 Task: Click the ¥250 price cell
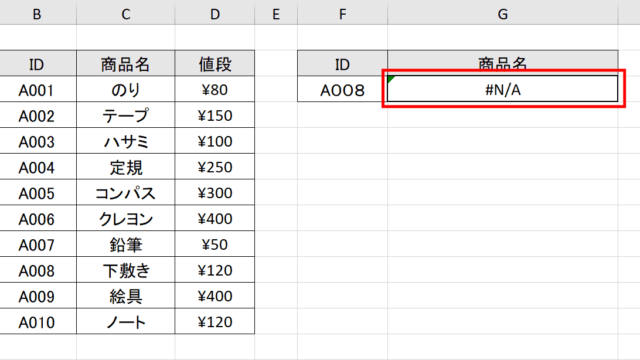[x=215, y=167]
